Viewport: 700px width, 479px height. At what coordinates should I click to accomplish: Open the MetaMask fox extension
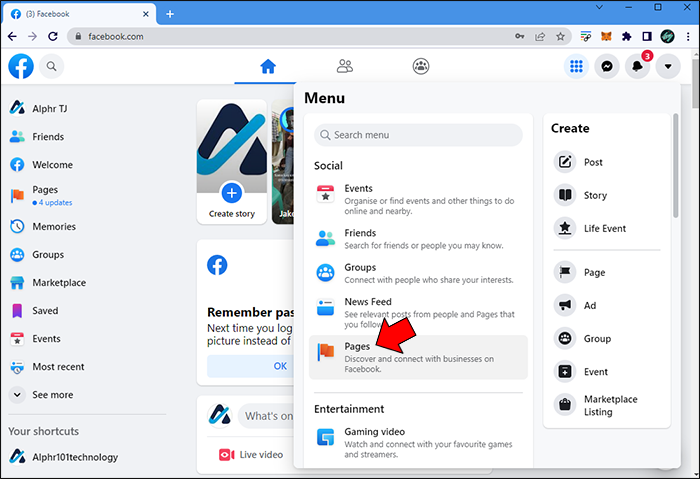point(606,36)
